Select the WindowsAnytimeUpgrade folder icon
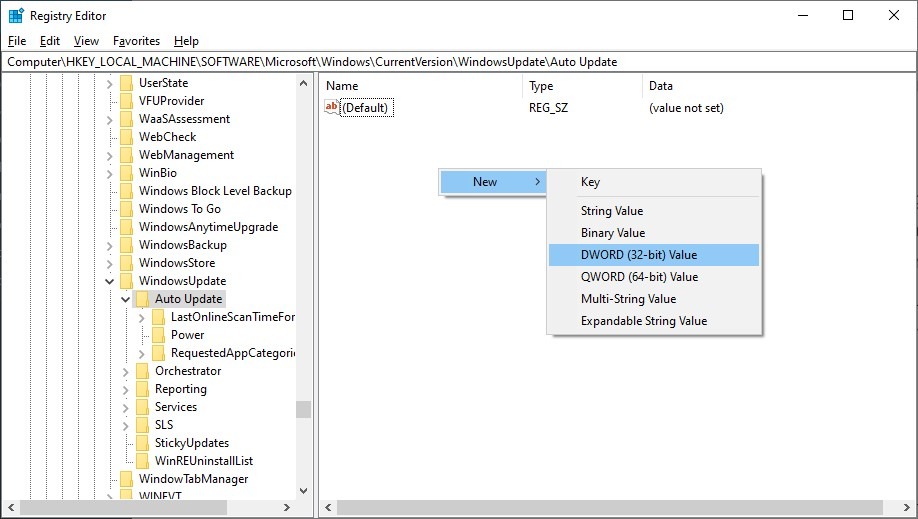The width and height of the screenshot is (918, 519). click(126, 227)
